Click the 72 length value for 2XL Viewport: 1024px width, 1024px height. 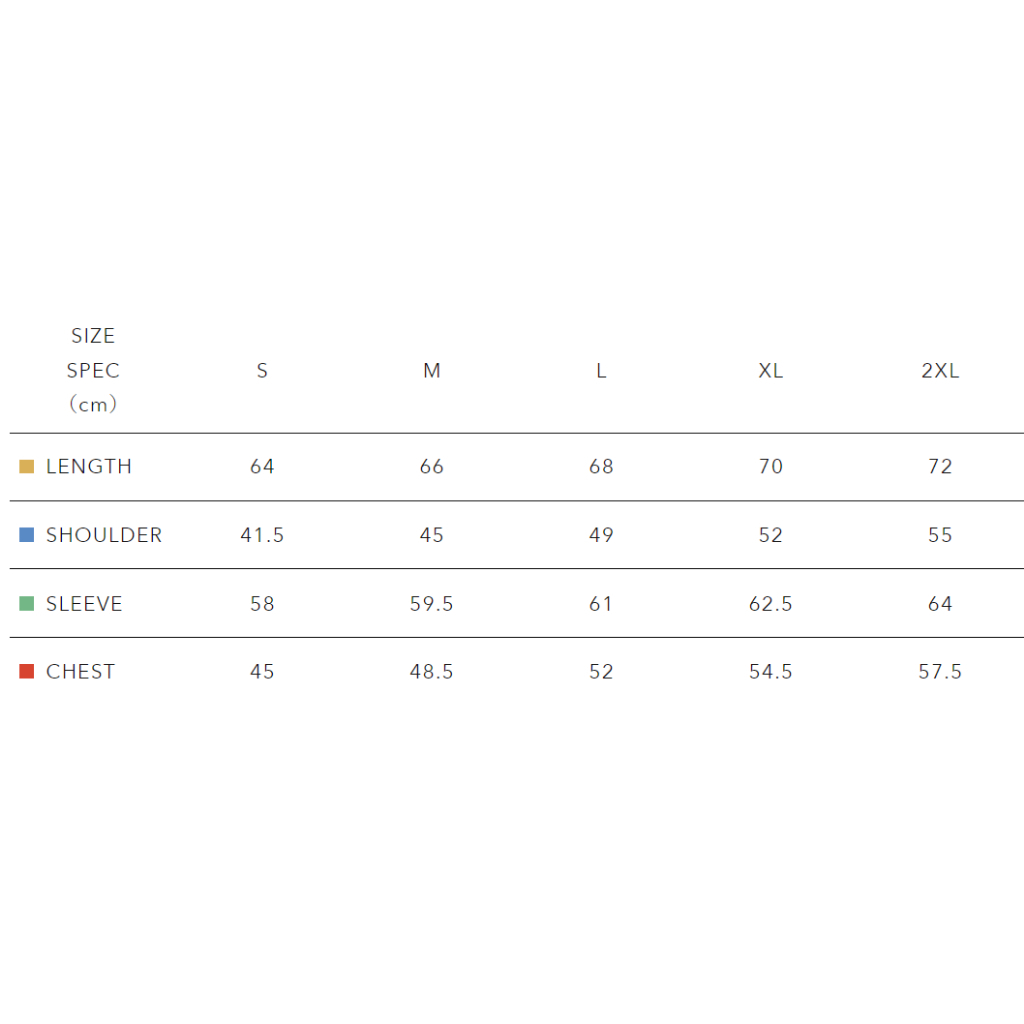pyautogui.click(x=940, y=466)
